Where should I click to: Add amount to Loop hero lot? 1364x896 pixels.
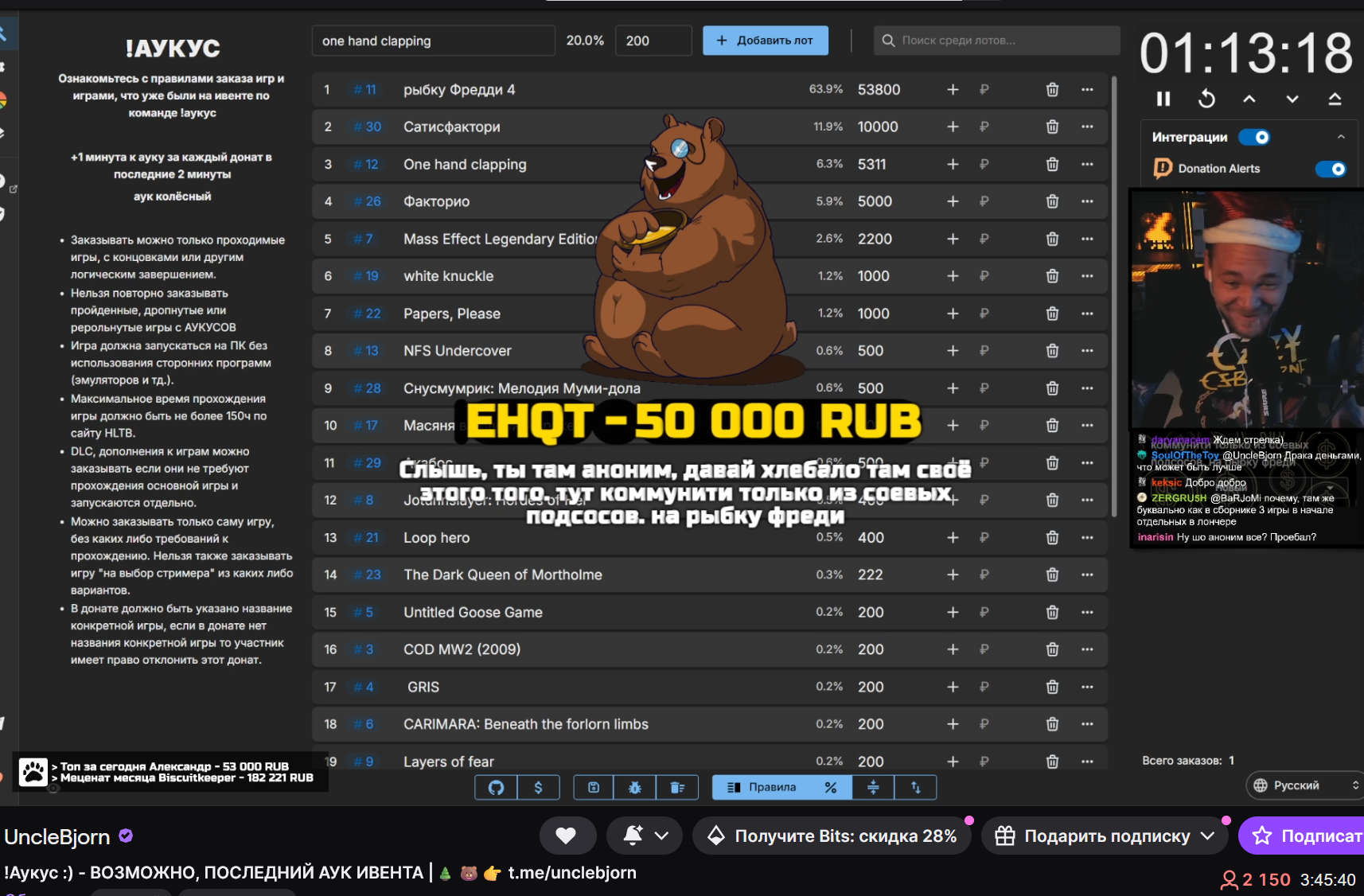point(953,538)
